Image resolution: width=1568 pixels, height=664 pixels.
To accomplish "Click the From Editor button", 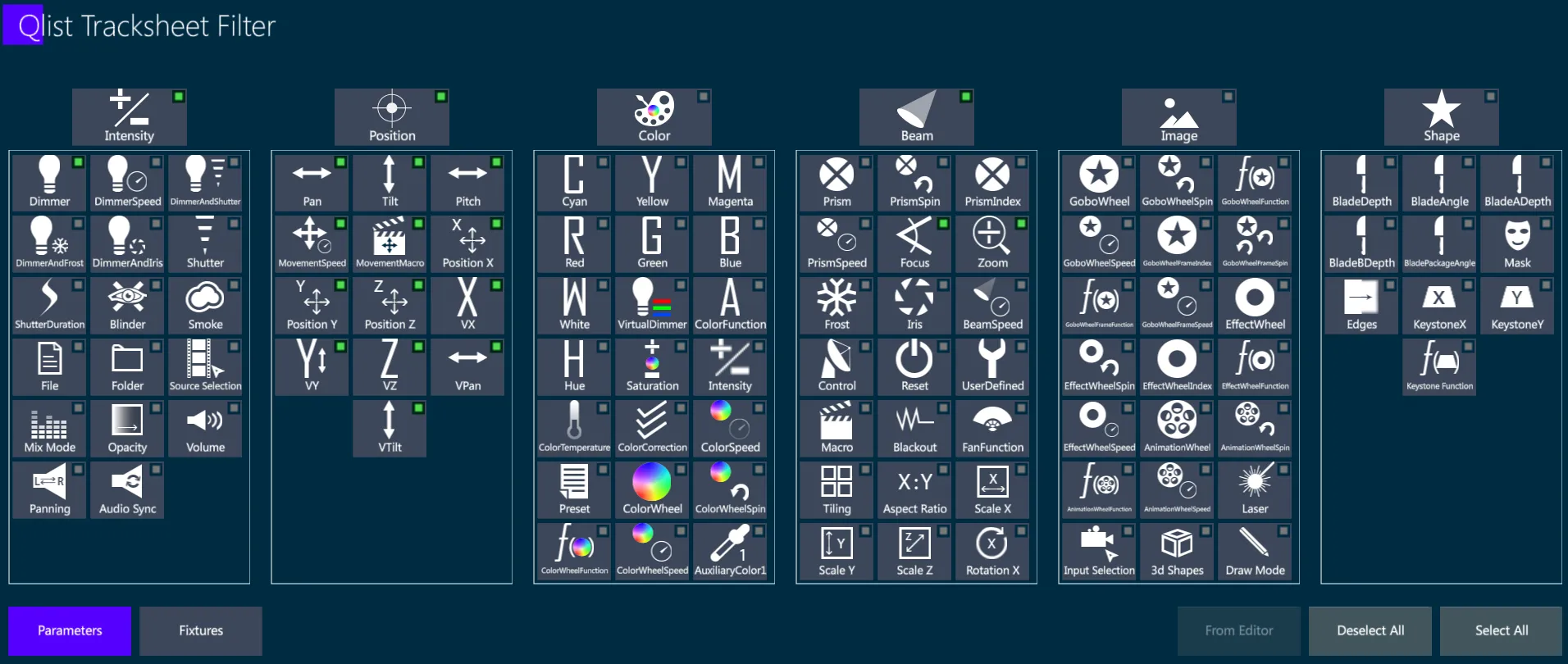I will [x=1239, y=630].
